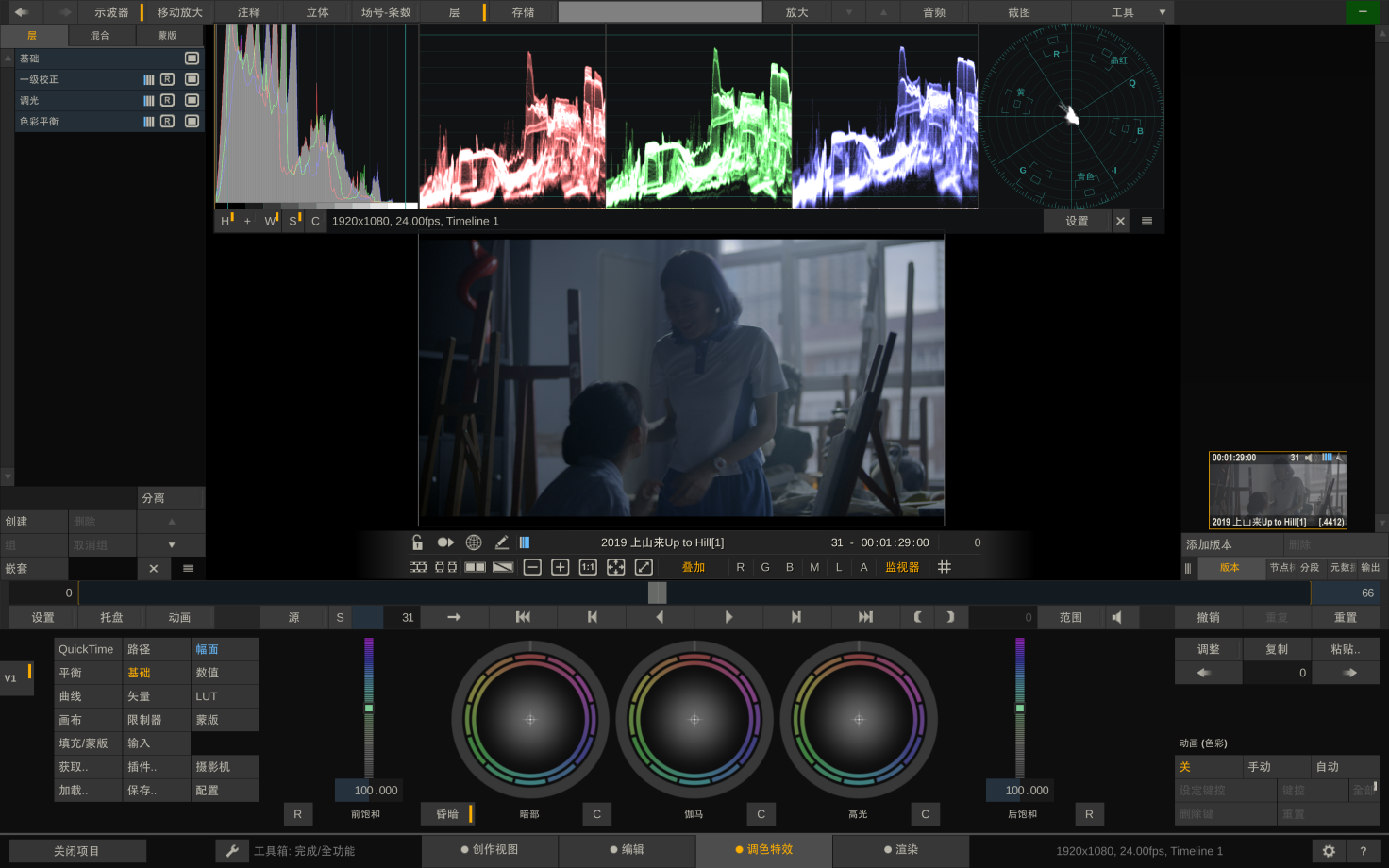
Task: Click the question mark help icon
Action: click(1363, 851)
